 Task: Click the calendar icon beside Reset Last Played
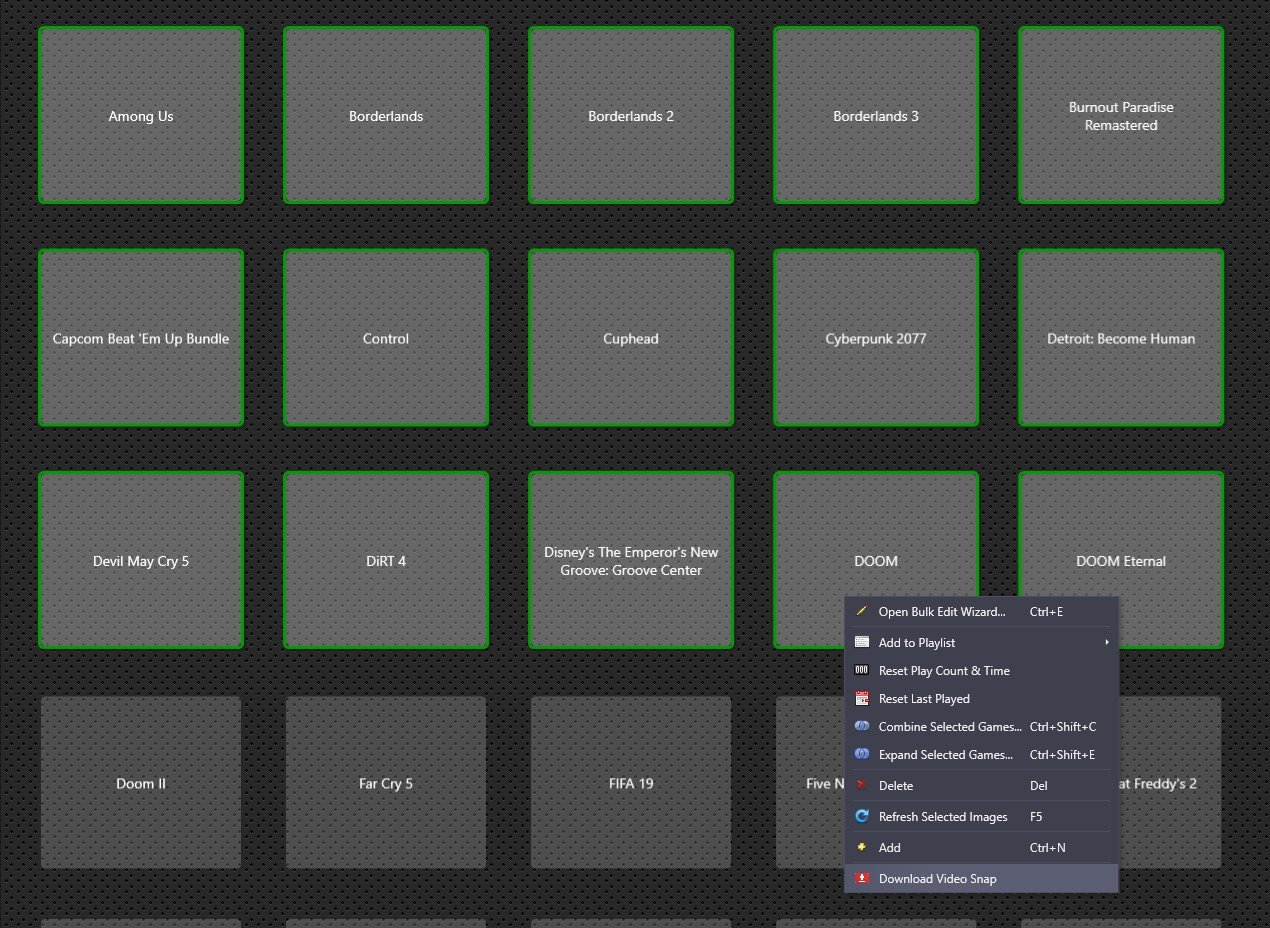(862, 698)
